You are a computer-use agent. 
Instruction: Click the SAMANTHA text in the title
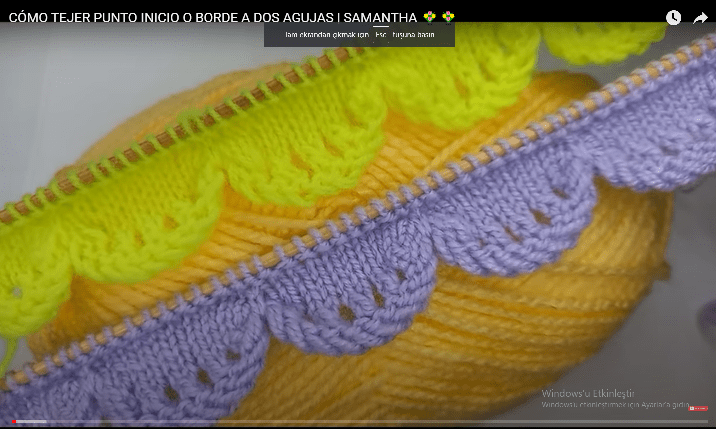point(373,17)
